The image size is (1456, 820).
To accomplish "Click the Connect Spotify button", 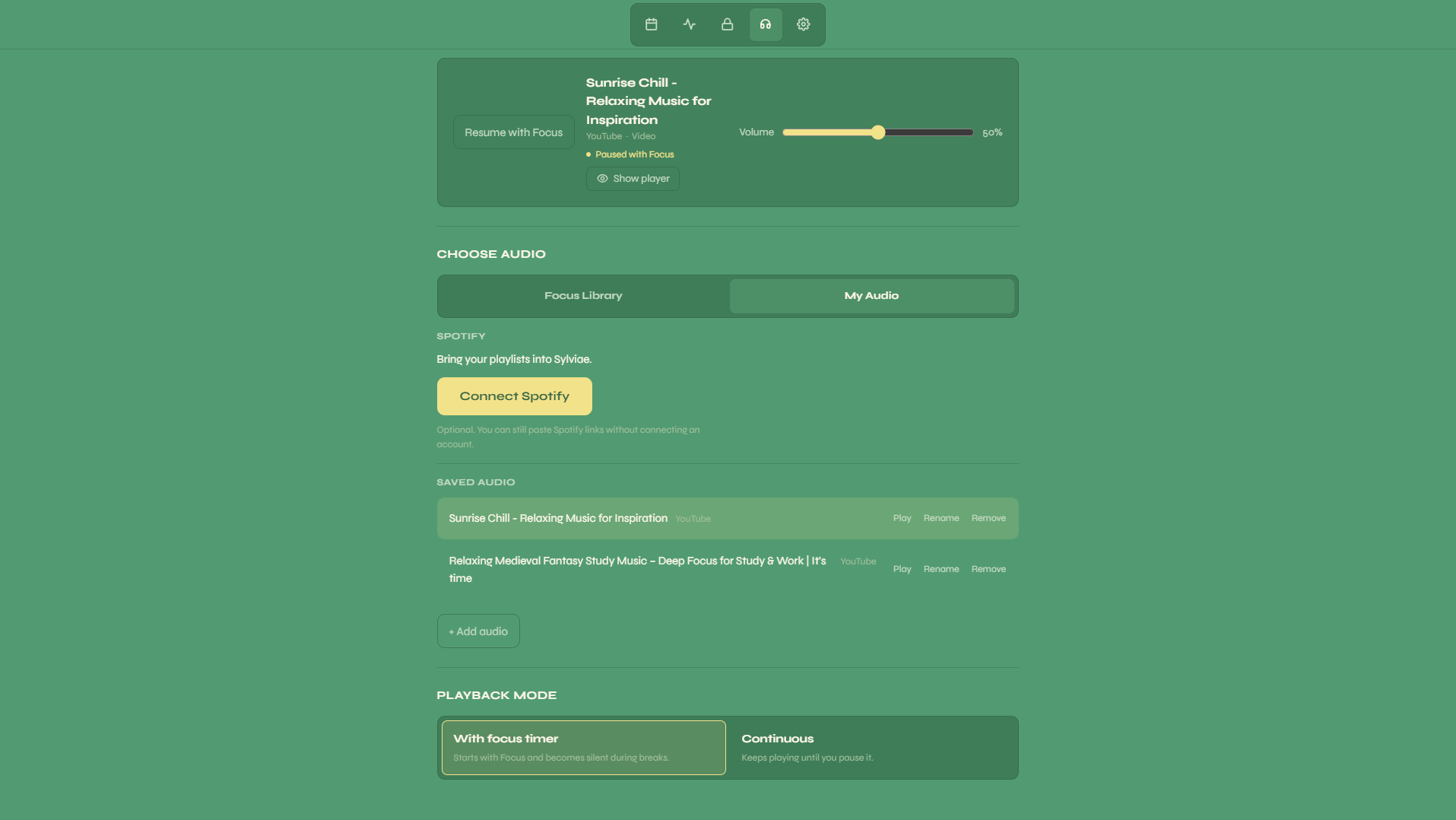I will click(x=515, y=396).
